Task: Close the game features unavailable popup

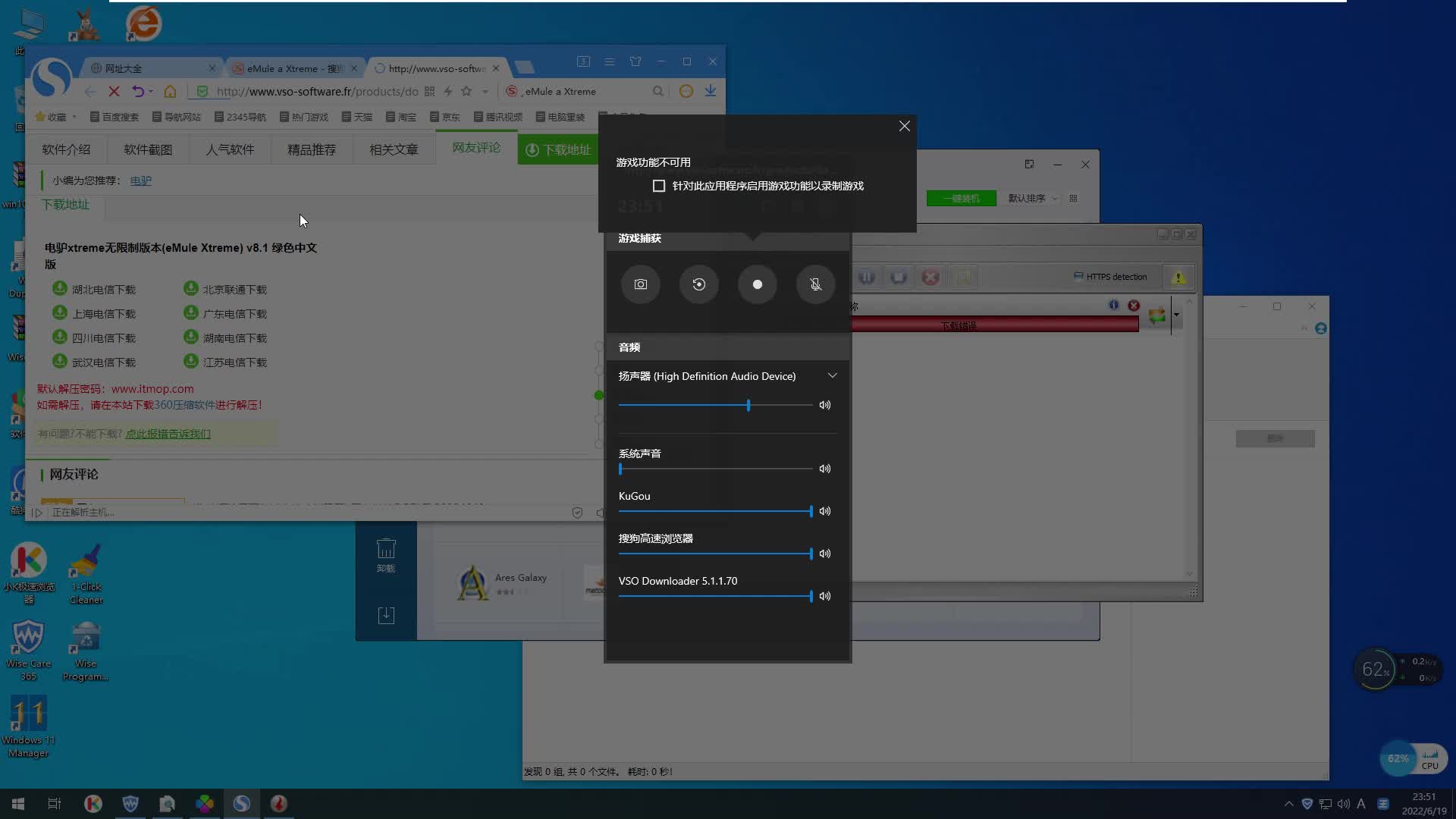Action: point(904,126)
